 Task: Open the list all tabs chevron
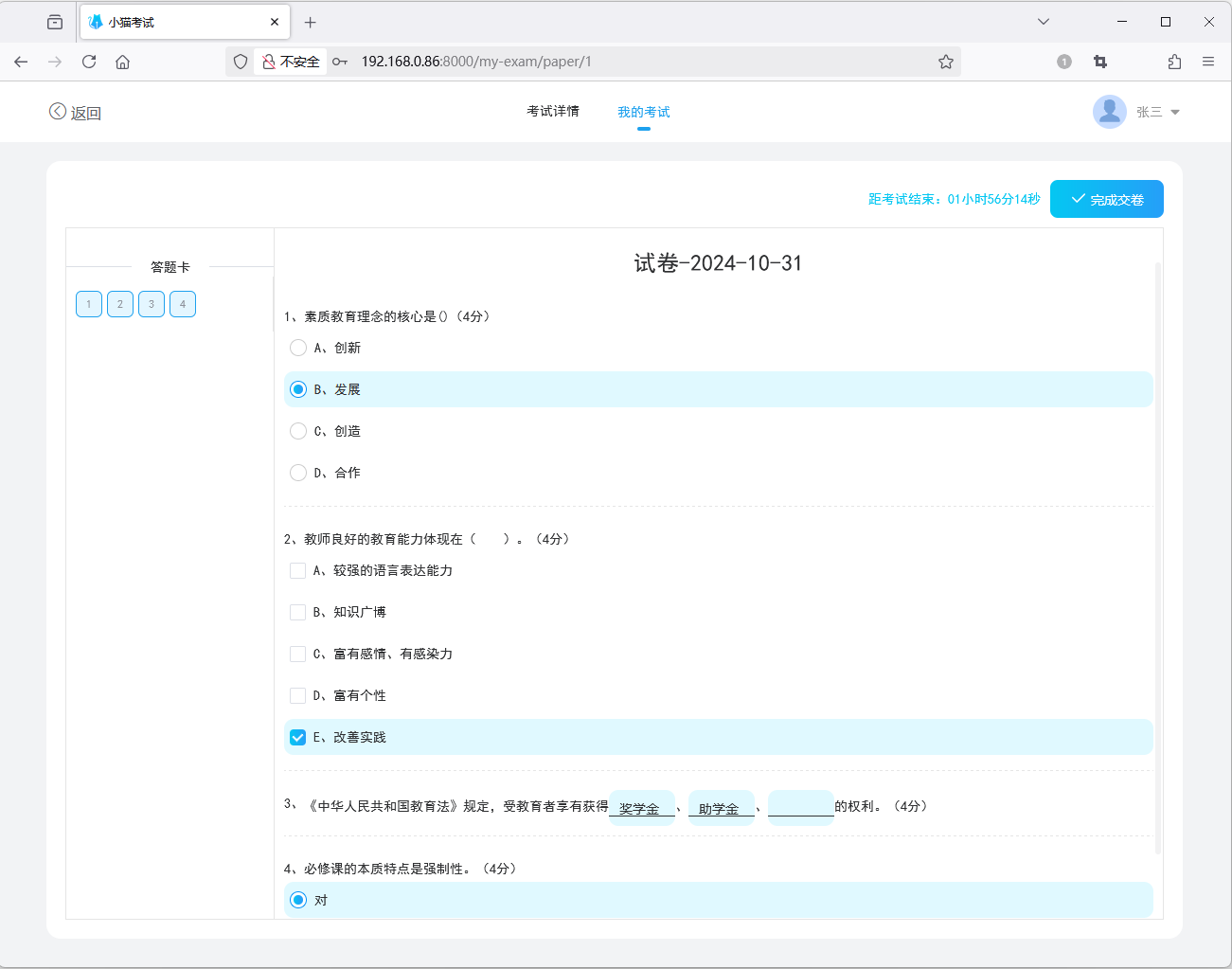(1043, 21)
